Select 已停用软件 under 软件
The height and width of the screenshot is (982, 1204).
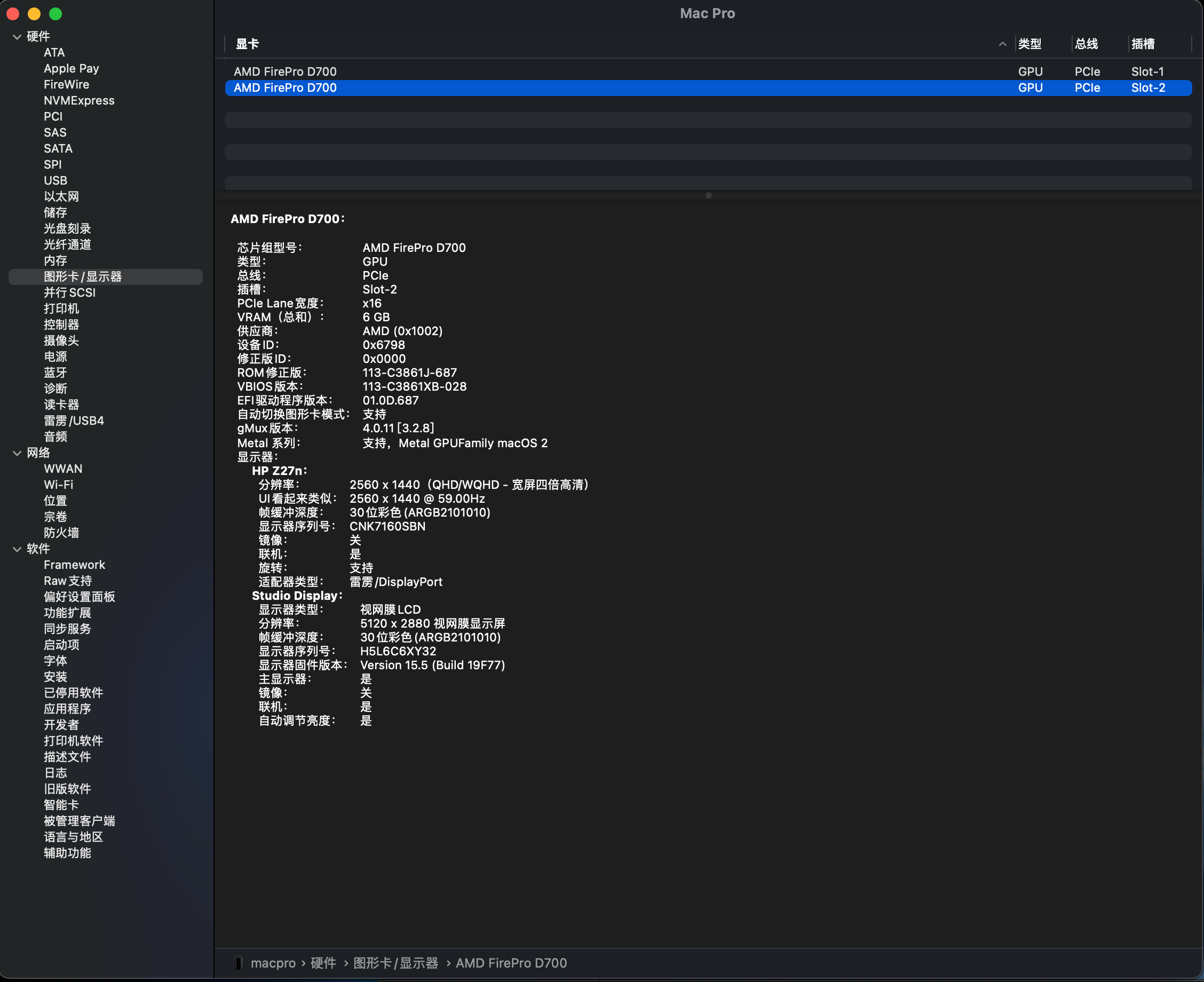[x=73, y=693]
